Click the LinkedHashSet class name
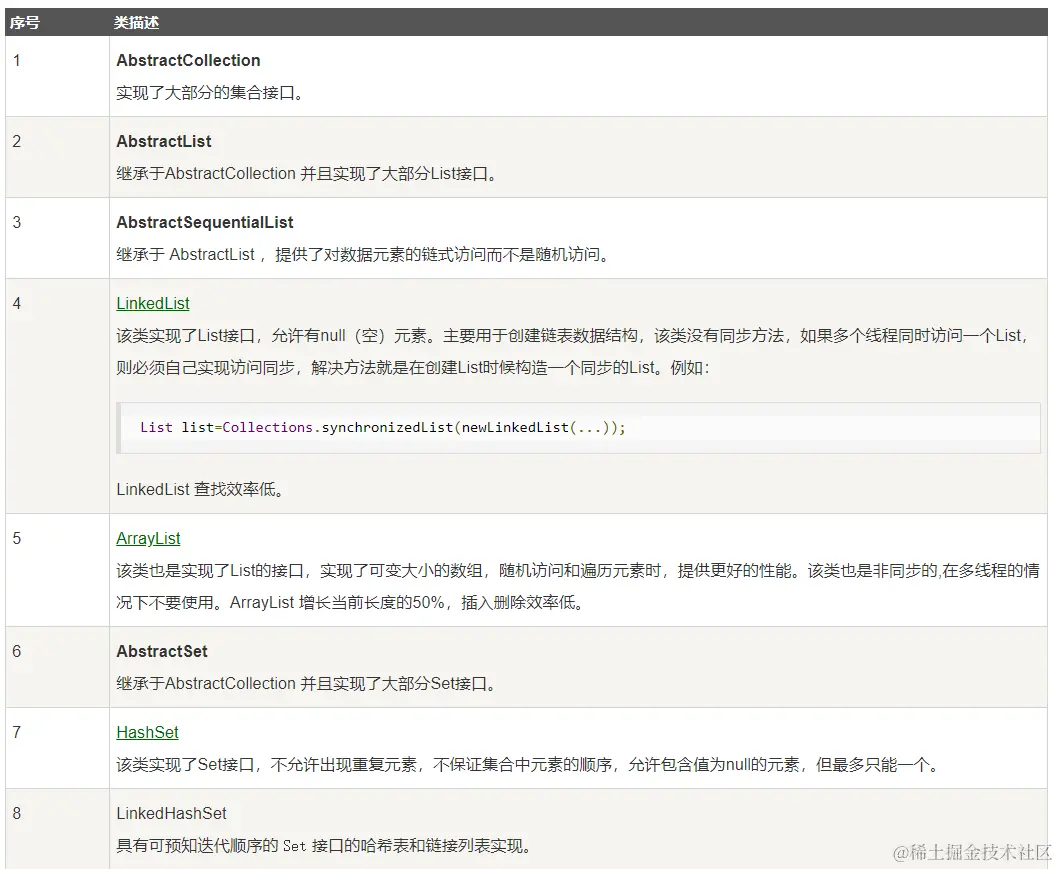1059x869 pixels. (171, 813)
